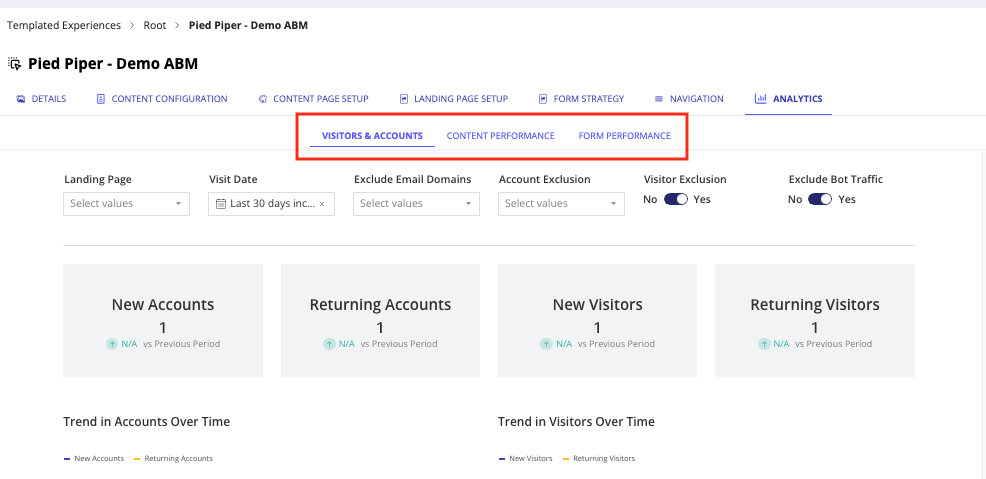Toggle the Visitor Exclusion switch

[676, 199]
